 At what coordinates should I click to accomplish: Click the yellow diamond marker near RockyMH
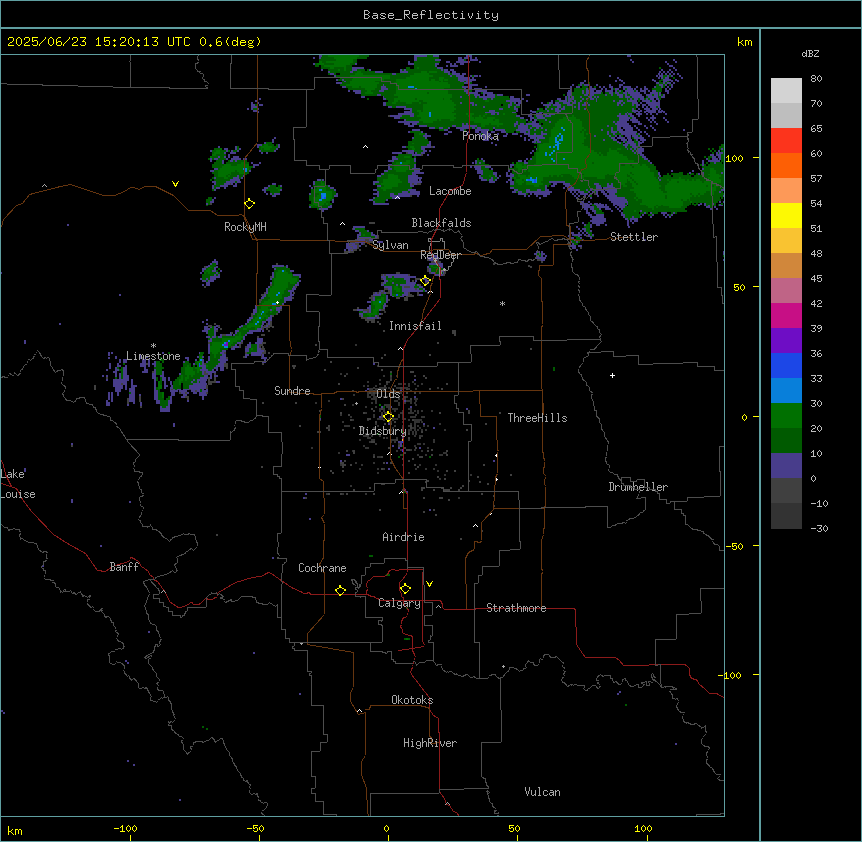coord(250,204)
